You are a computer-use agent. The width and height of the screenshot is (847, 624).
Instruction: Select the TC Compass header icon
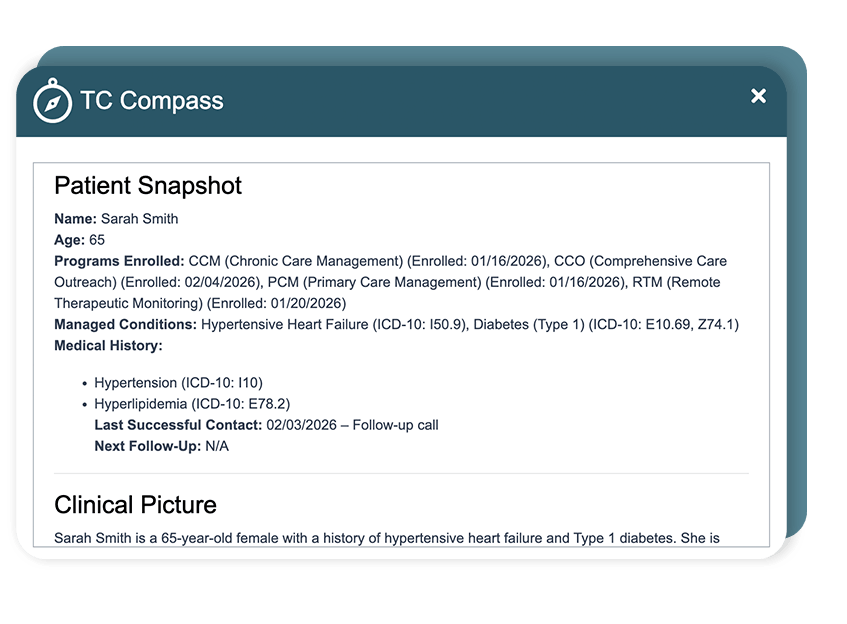pos(50,98)
